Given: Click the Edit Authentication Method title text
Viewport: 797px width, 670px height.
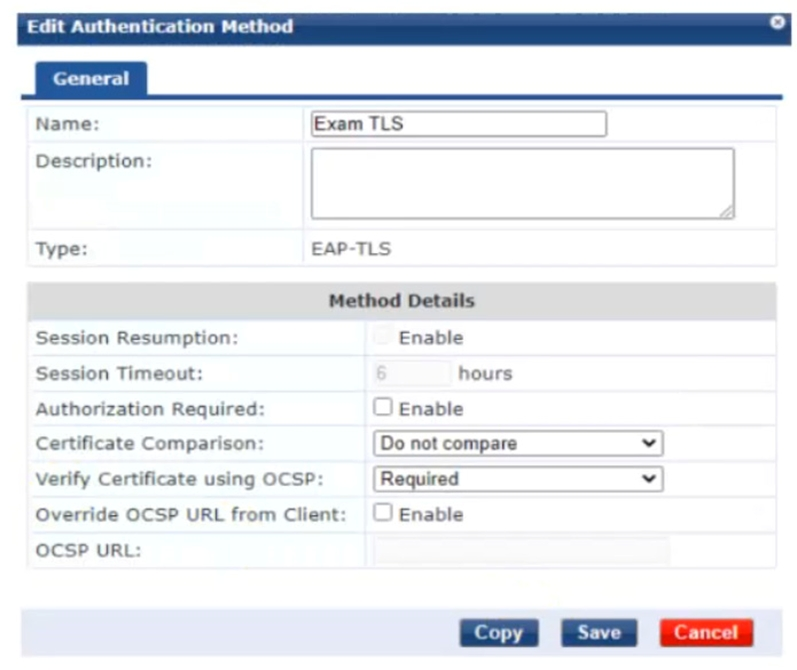Looking at the screenshot, I should coord(160,26).
